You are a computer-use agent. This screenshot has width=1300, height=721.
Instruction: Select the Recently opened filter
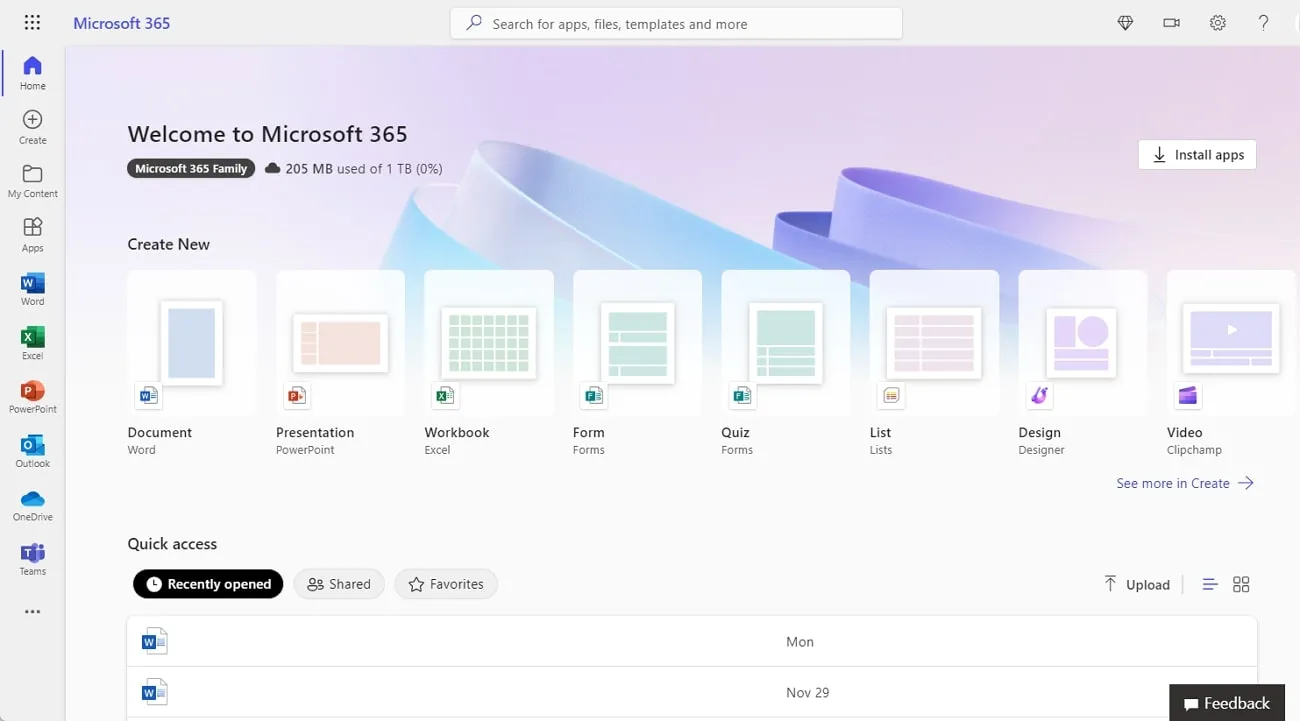pyautogui.click(x=207, y=583)
